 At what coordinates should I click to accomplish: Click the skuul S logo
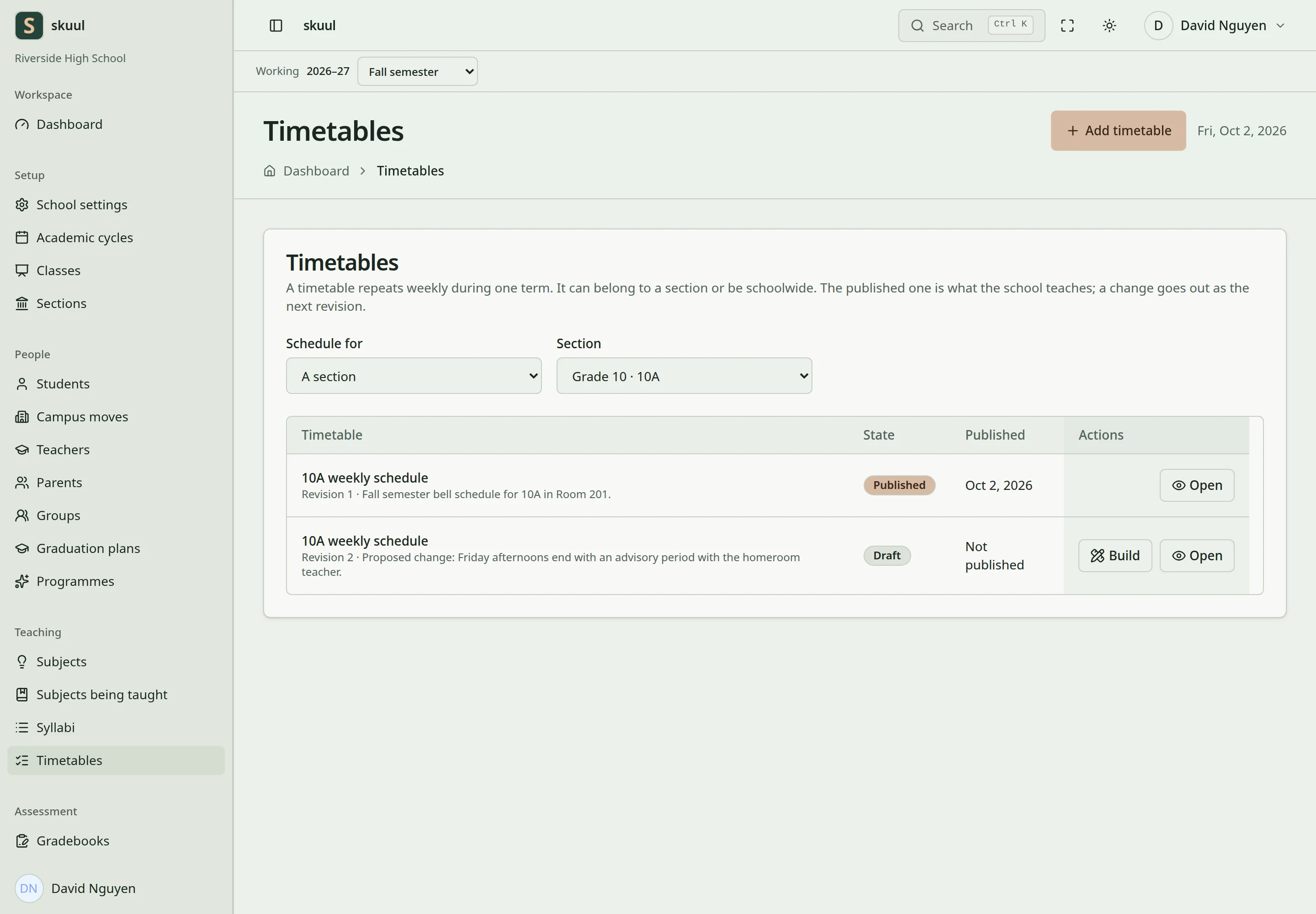(29, 26)
